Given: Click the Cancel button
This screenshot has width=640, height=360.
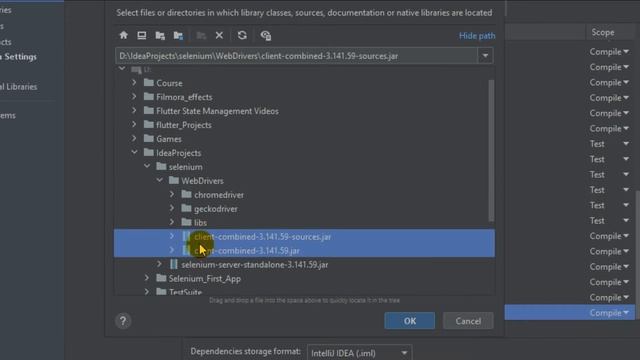Looking at the screenshot, I should pos(468,321).
